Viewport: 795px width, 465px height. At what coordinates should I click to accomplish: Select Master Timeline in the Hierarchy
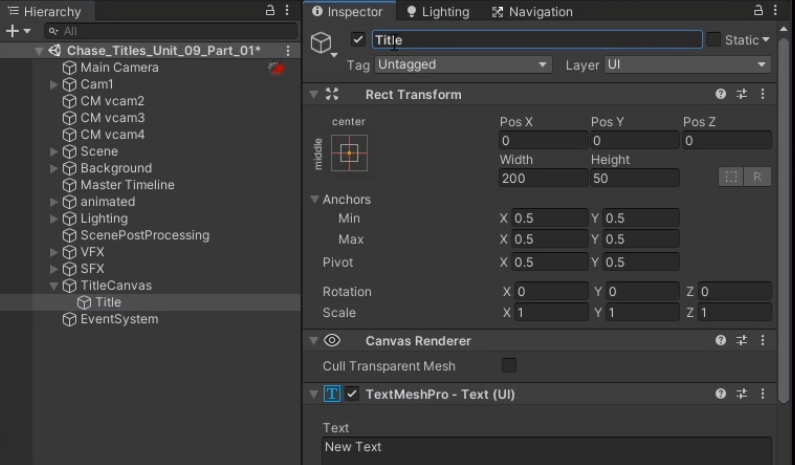(x=127, y=185)
